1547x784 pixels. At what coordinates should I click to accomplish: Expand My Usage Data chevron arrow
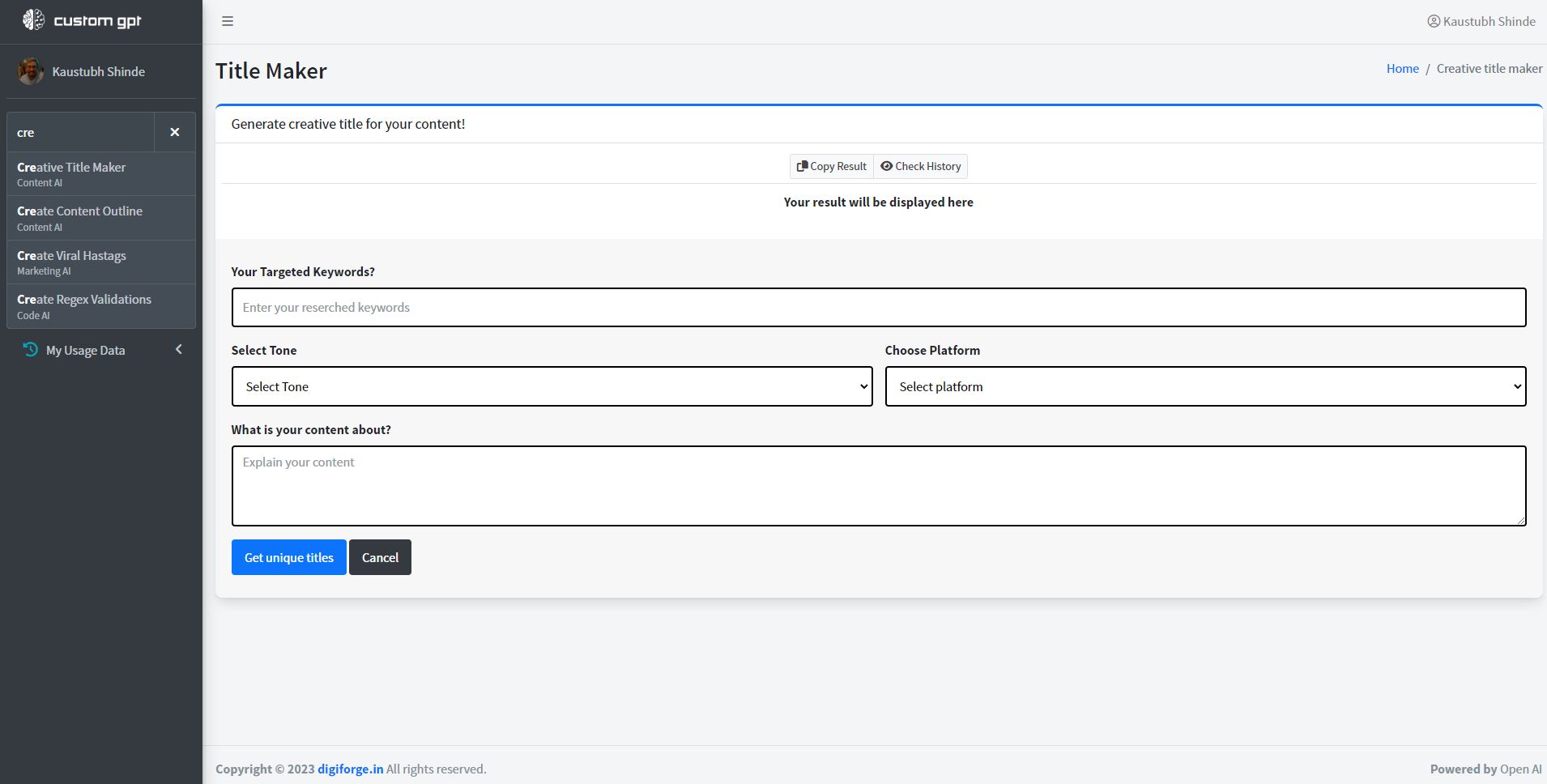[178, 350]
